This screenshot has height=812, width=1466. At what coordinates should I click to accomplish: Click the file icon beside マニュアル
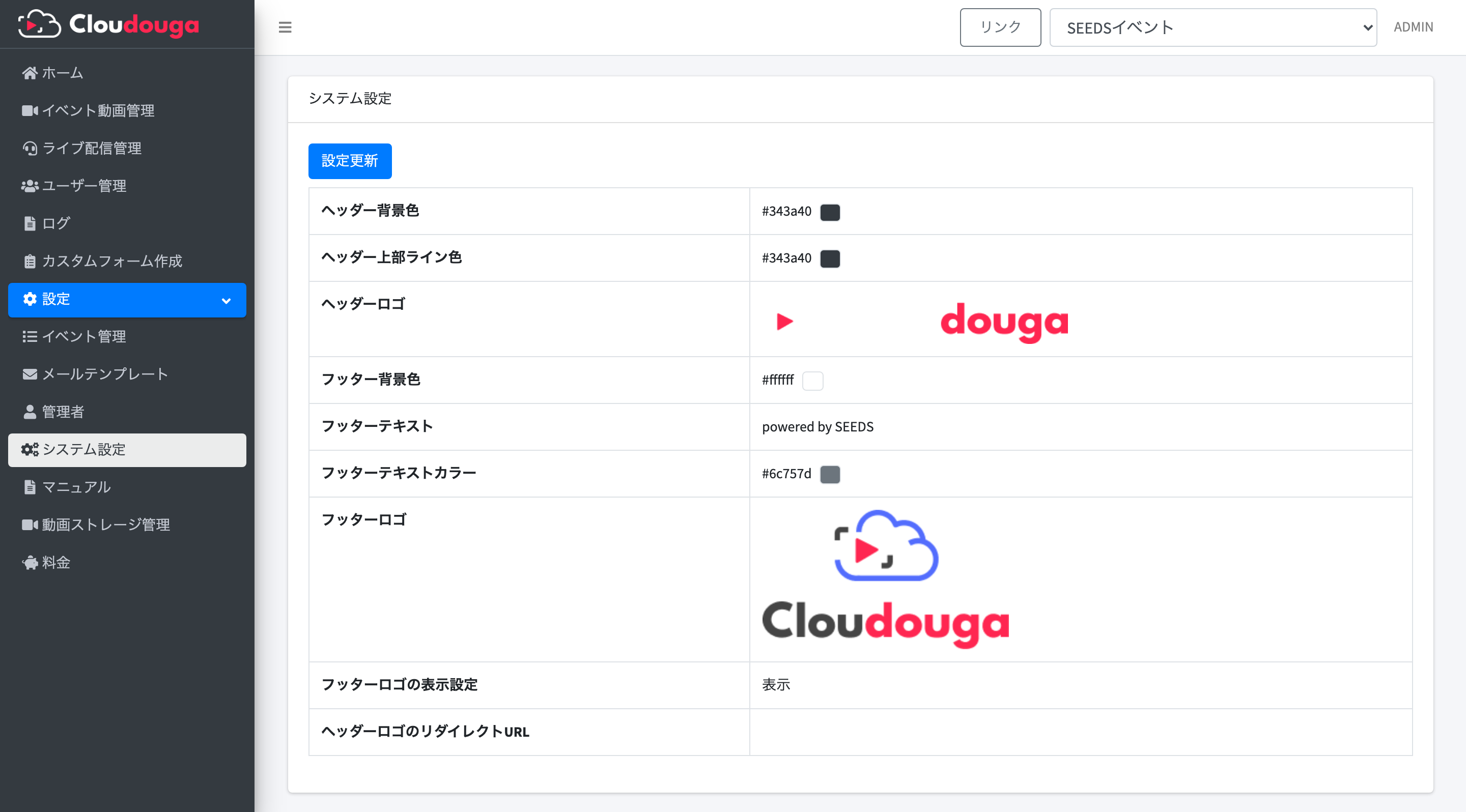point(30,487)
